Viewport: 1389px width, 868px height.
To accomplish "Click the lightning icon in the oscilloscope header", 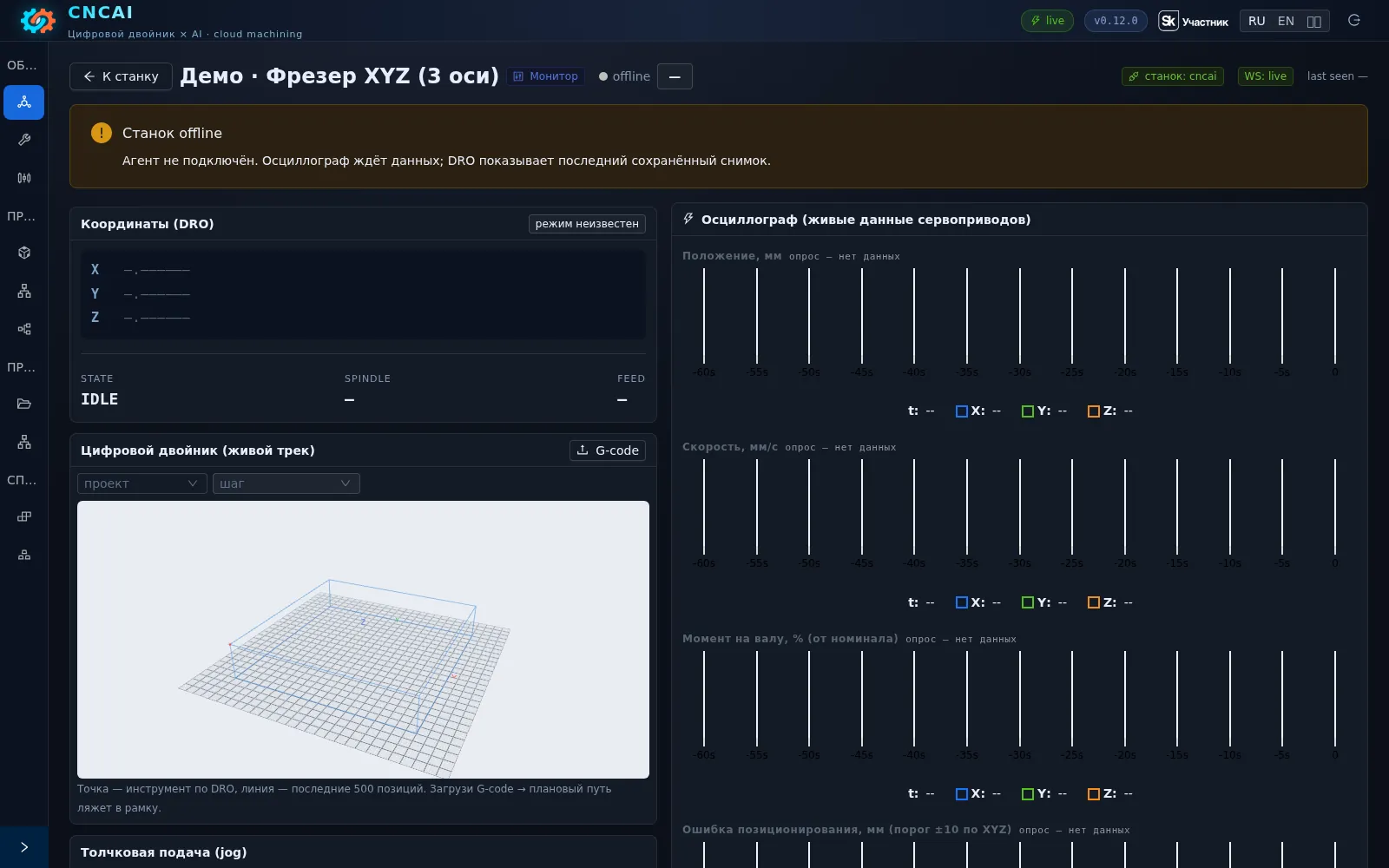I will point(688,219).
